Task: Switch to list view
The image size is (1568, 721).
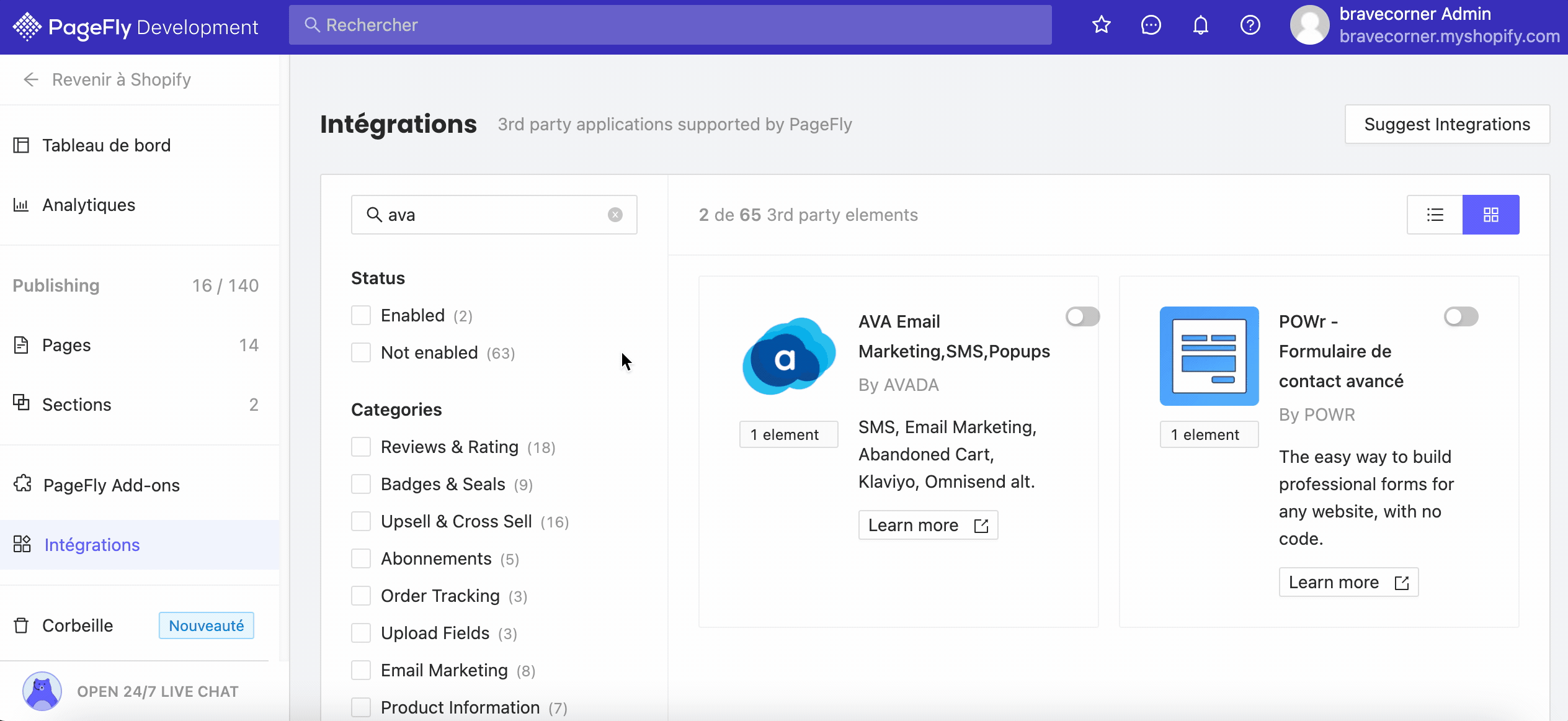Action: click(1435, 215)
